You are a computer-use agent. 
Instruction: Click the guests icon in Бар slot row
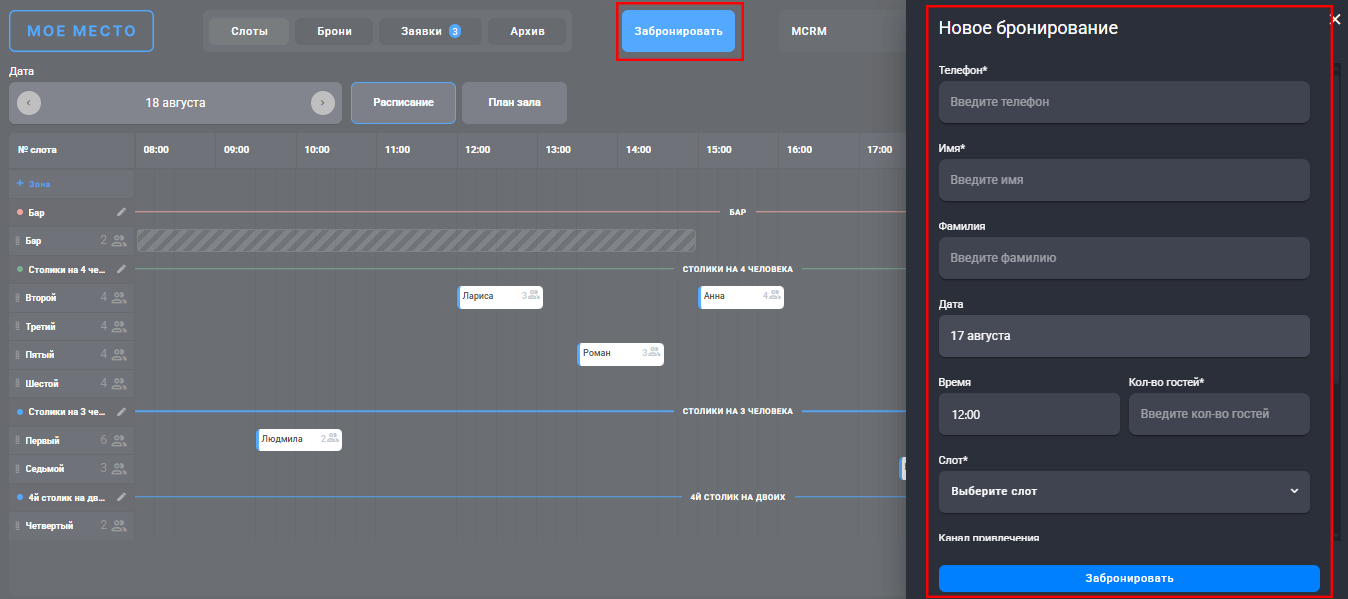[x=120, y=241]
